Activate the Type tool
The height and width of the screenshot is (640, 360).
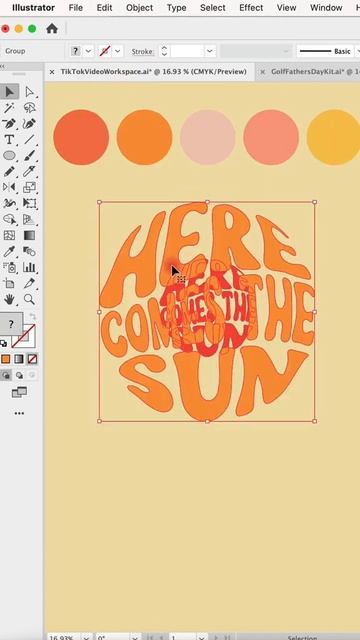point(9,140)
